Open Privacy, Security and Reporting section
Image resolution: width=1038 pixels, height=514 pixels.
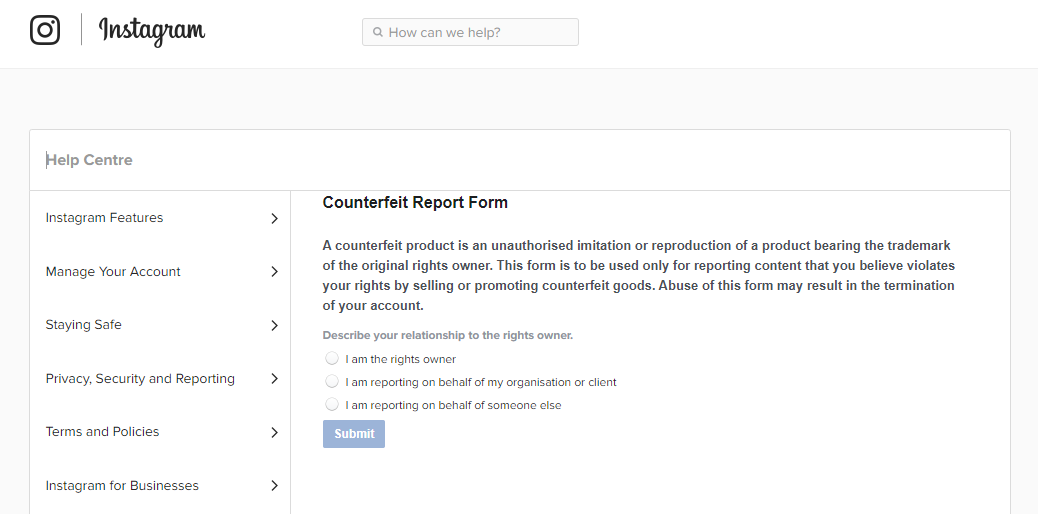(140, 379)
